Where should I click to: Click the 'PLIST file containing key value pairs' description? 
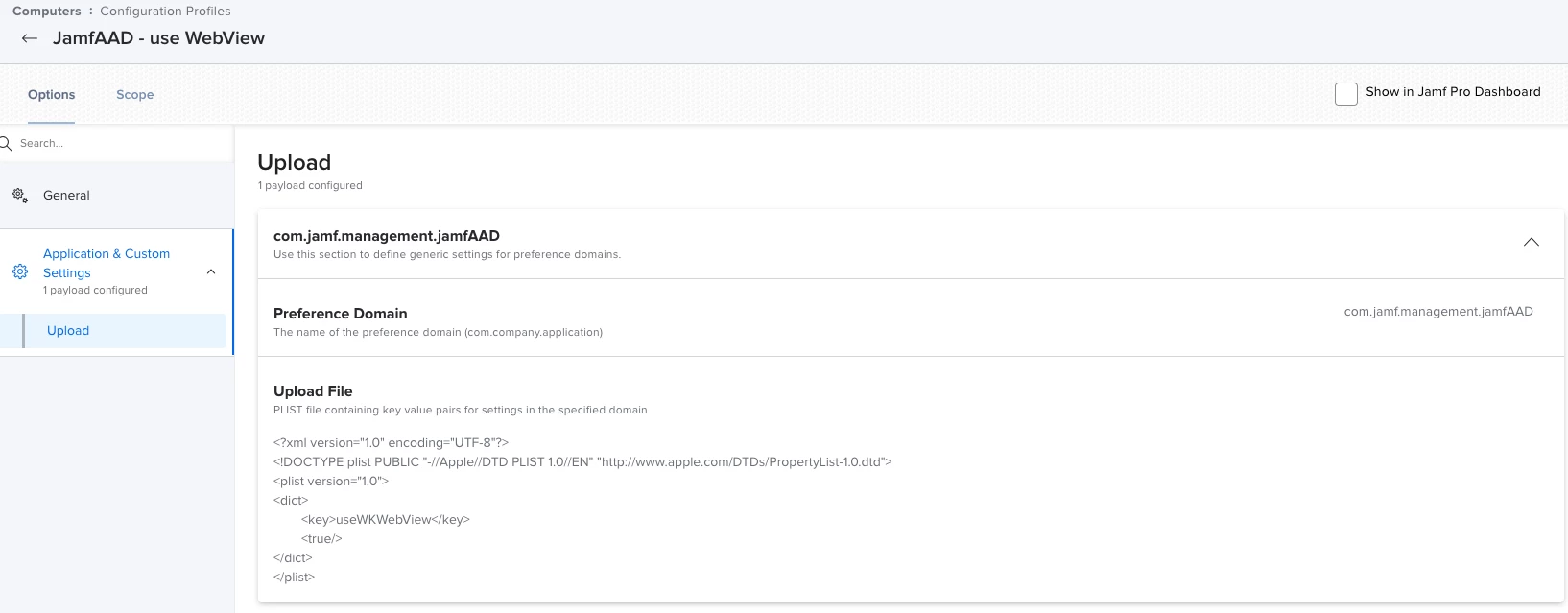coord(461,411)
